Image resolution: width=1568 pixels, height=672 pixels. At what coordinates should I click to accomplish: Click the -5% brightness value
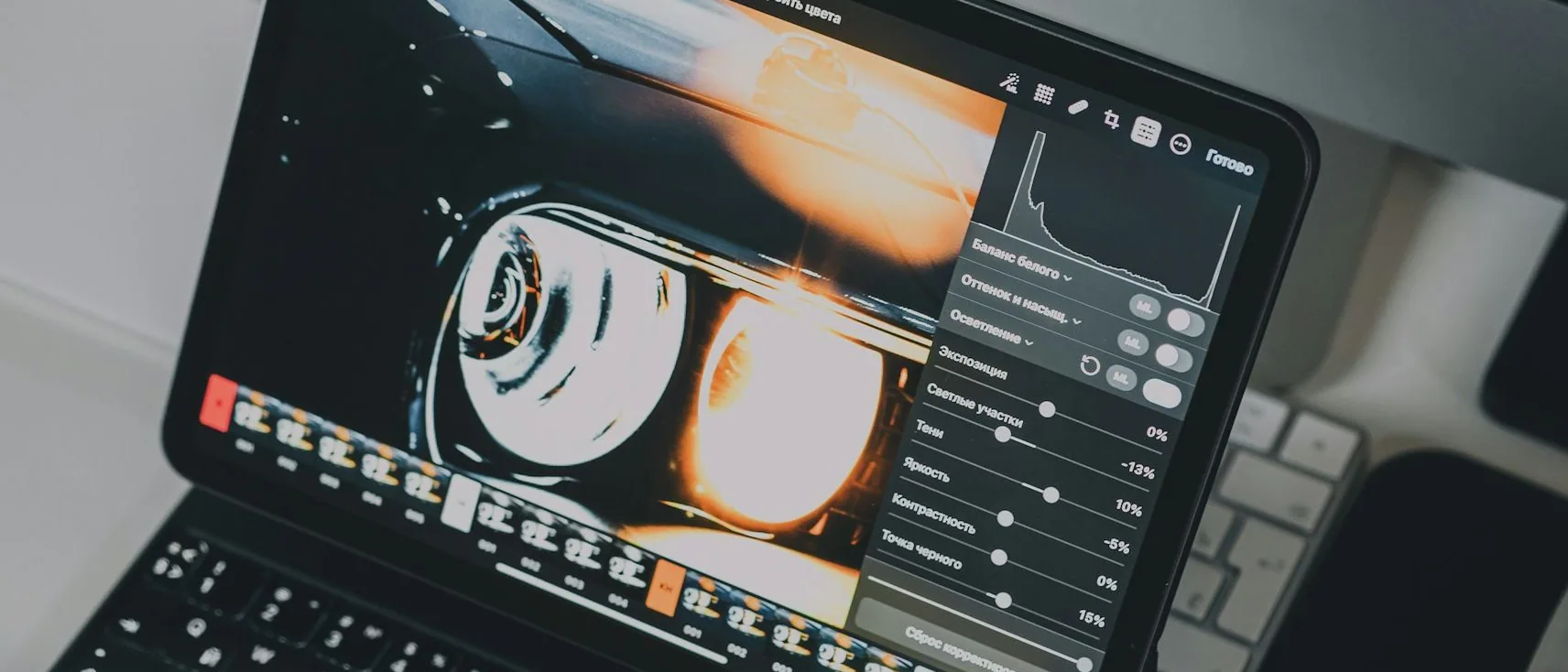coord(1116,545)
